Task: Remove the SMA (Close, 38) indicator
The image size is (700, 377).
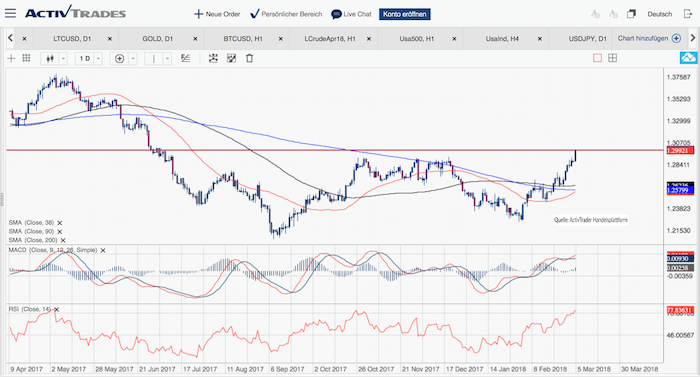Action: pyautogui.click(x=59, y=223)
